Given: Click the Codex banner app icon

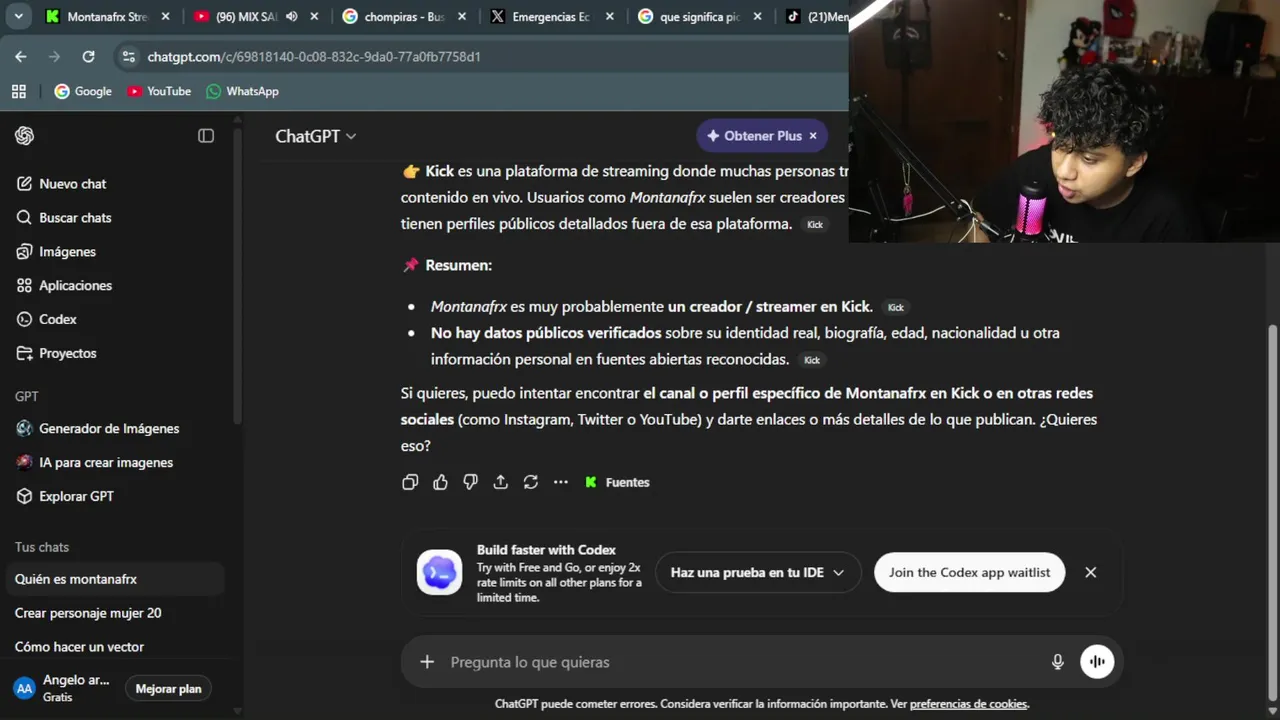Looking at the screenshot, I should point(439,573).
